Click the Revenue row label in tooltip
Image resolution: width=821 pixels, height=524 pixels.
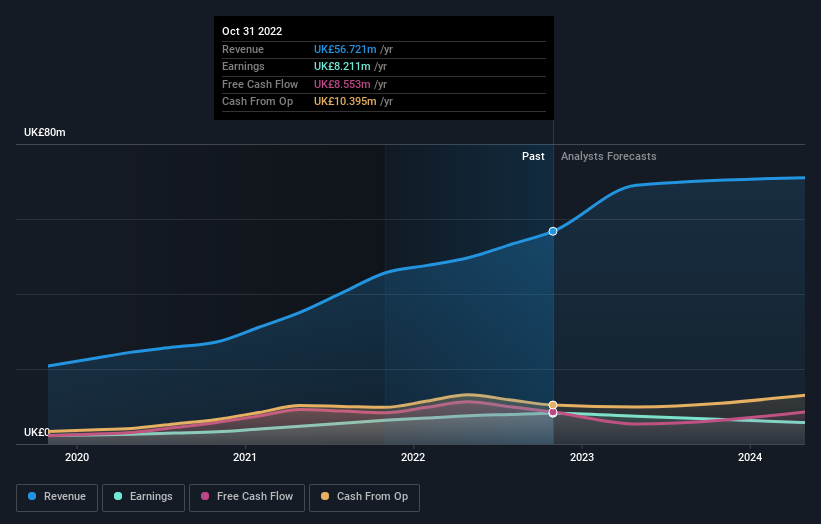(243, 49)
